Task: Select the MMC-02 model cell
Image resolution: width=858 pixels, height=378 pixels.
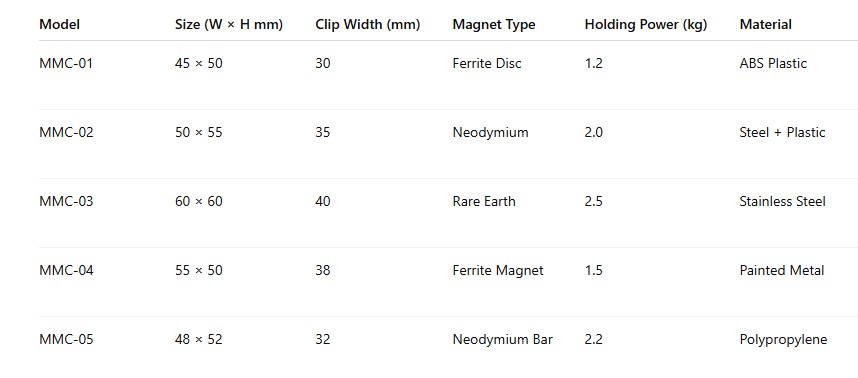Action: (x=66, y=132)
